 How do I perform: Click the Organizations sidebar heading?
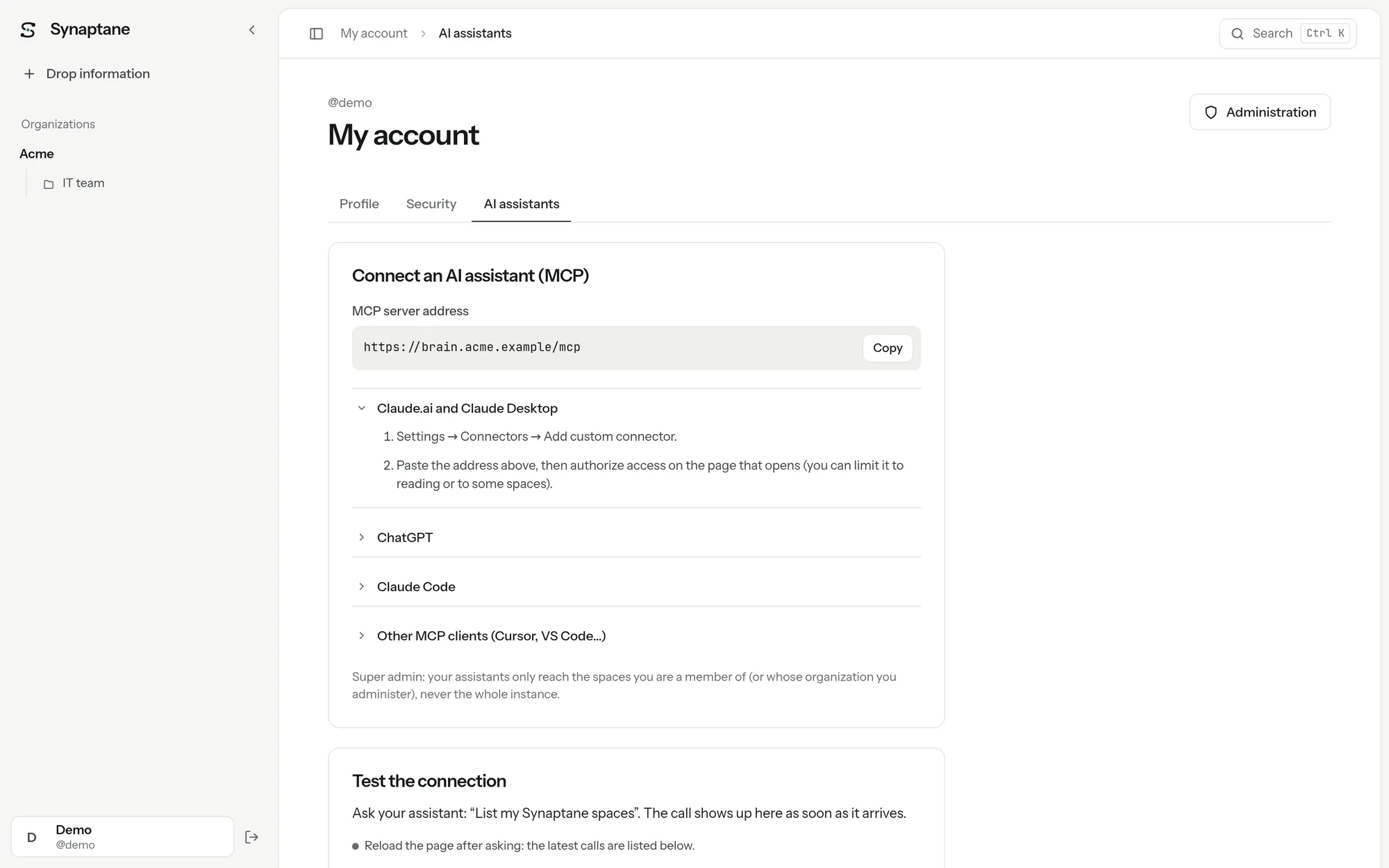point(58,124)
